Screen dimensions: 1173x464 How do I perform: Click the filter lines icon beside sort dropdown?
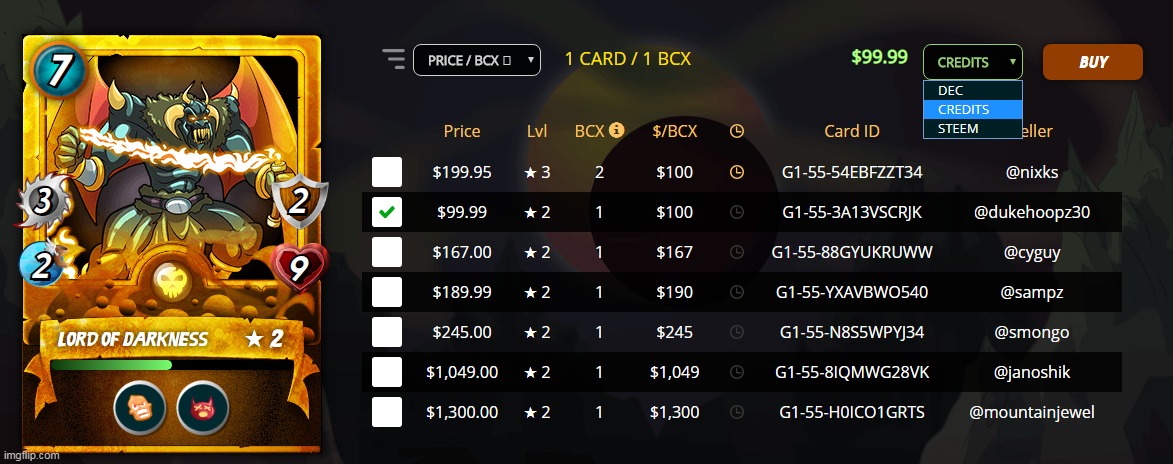(x=393, y=59)
